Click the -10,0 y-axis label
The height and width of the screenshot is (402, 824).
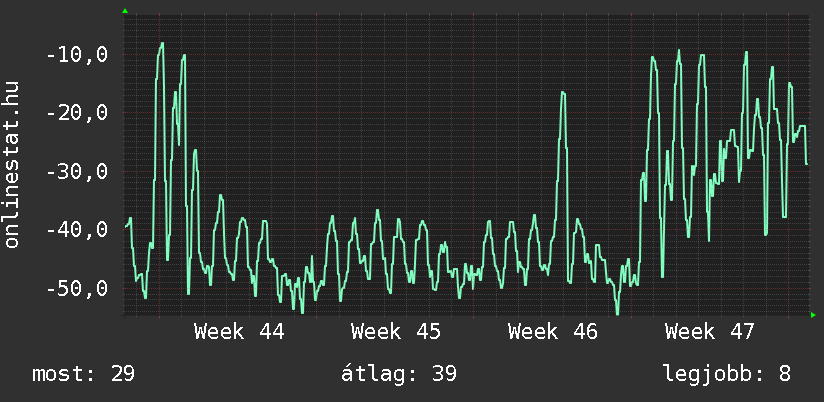(77, 54)
